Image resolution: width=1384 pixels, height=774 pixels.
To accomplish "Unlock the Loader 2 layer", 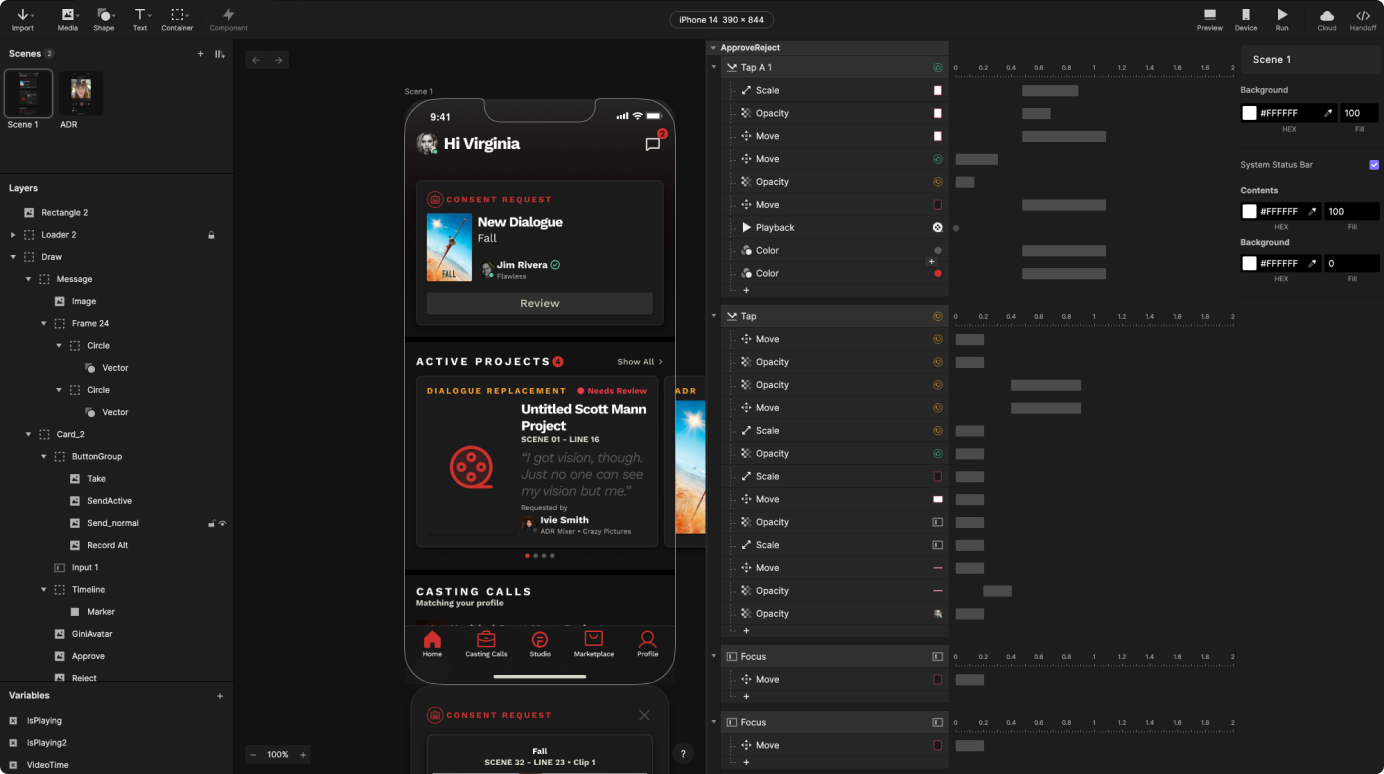I will [211, 235].
